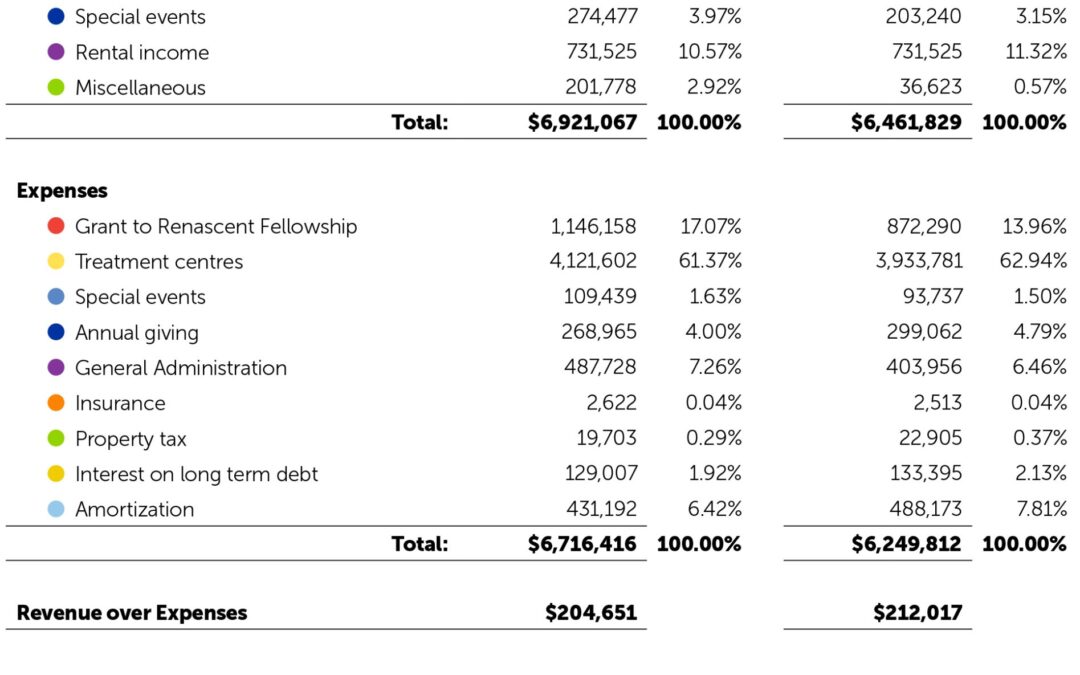Select the 61.37% Treatment centres percentage

pyautogui.click(x=711, y=262)
